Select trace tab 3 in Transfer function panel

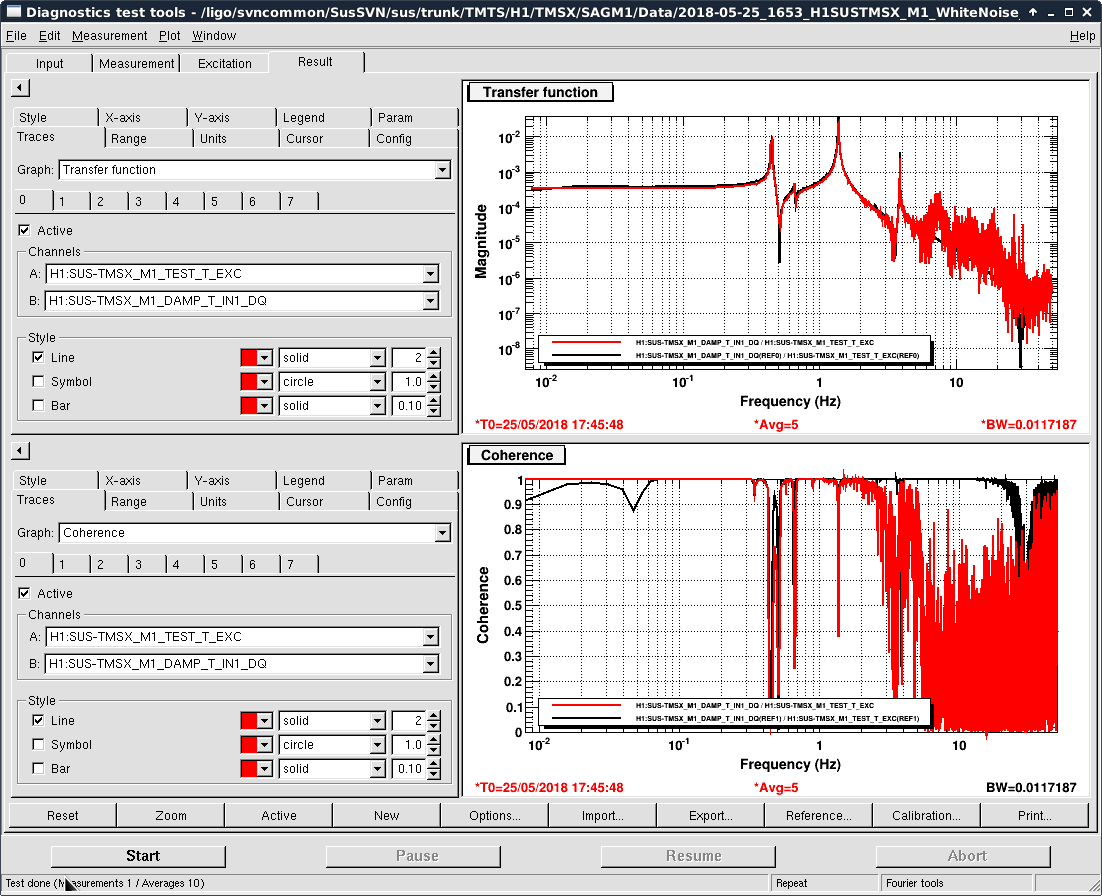click(139, 201)
